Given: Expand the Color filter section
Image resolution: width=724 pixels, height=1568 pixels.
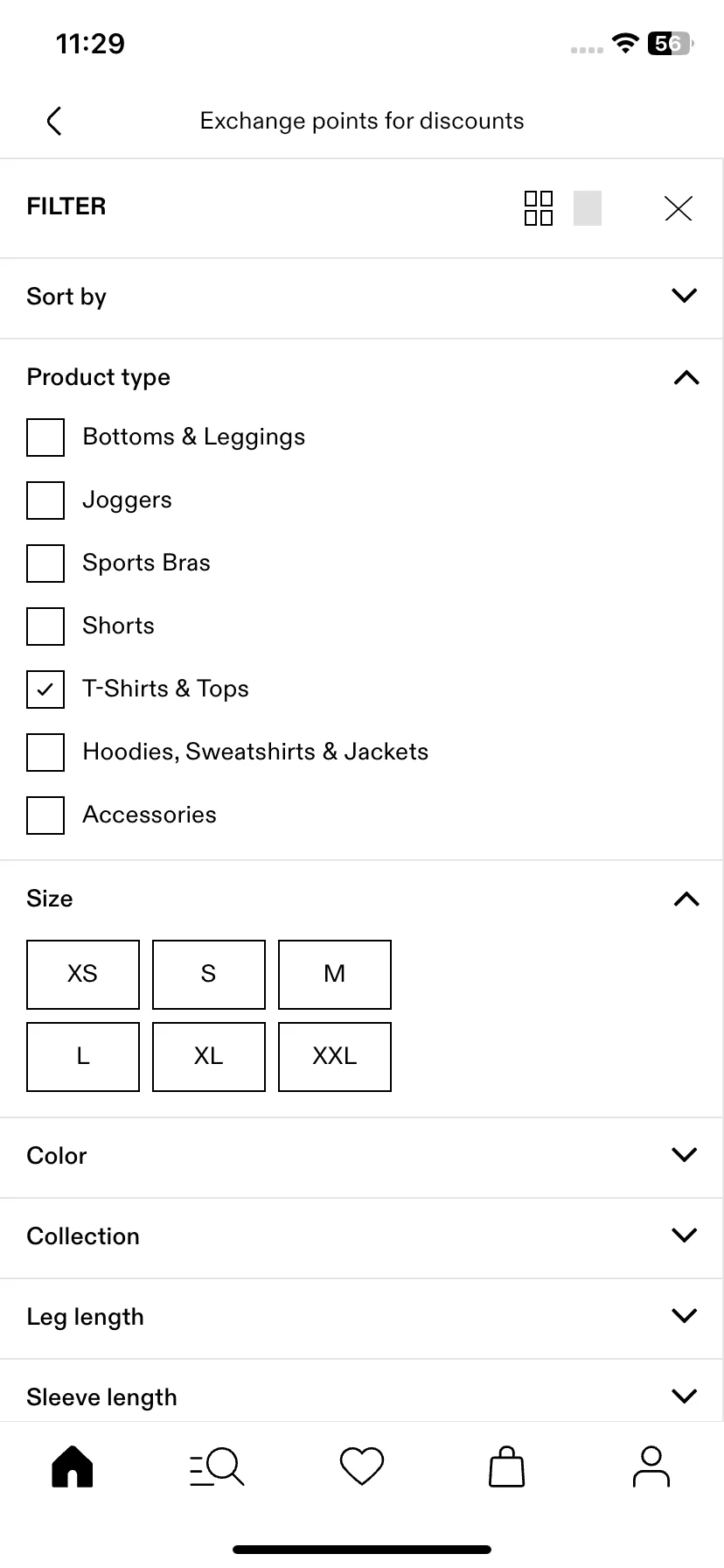Looking at the screenshot, I should click(362, 1157).
